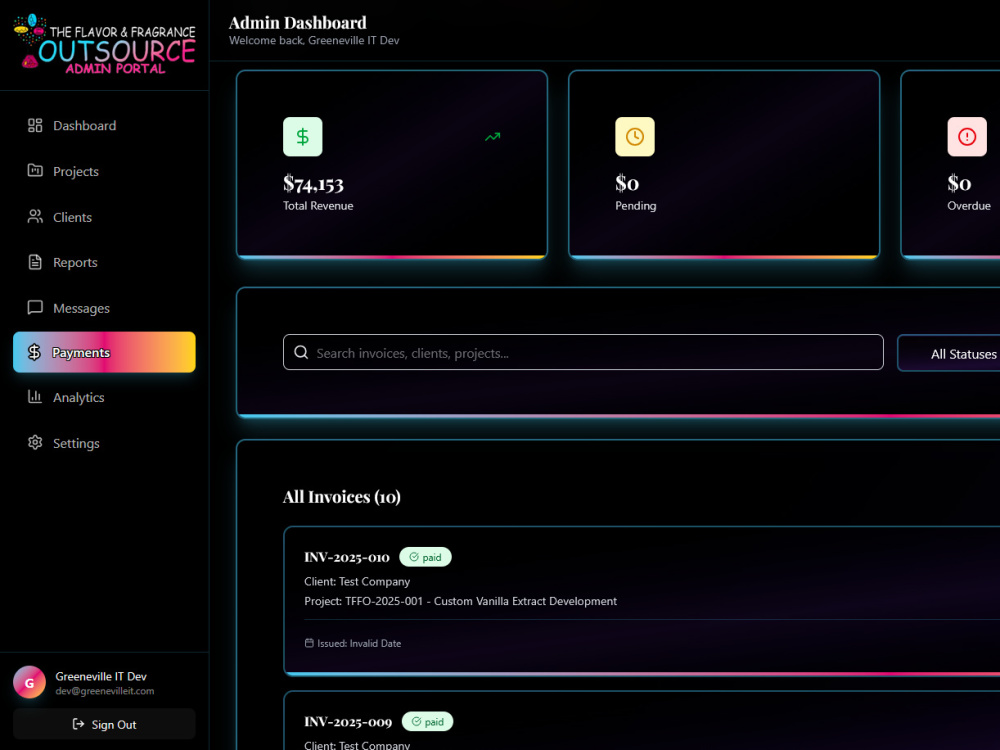Click the $74,153 Total Revenue value
Screen dimensions: 1000x750
pyautogui.click(x=313, y=184)
